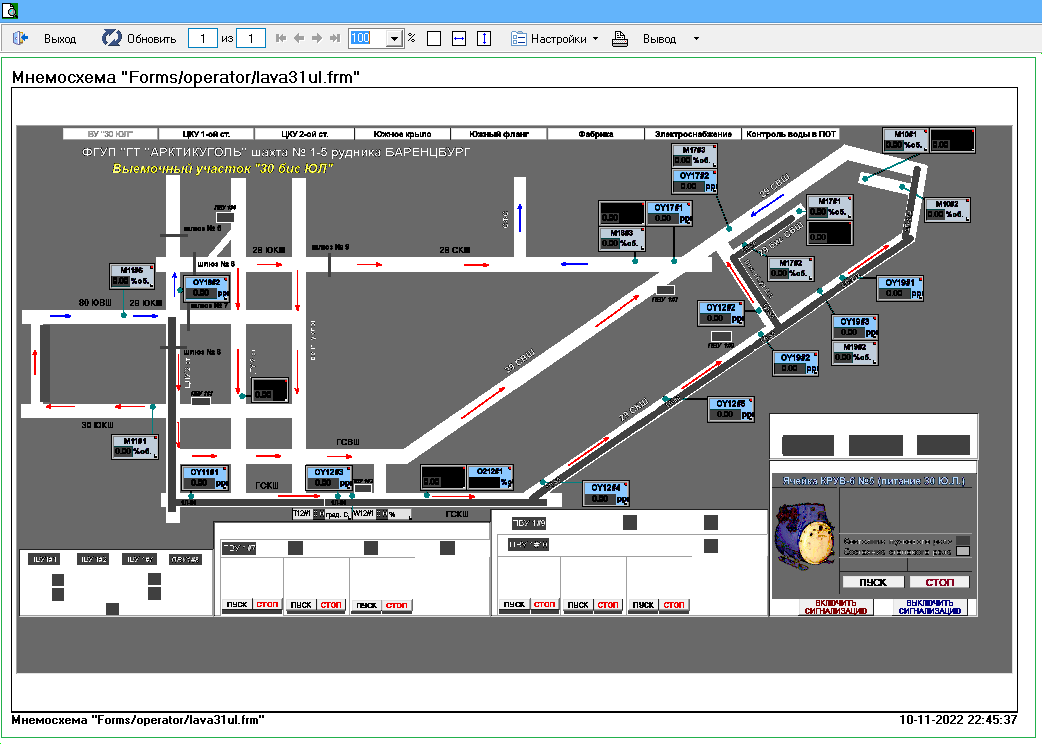Click the current page number field
The width and height of the screenshot is (1042, 744).
tap(203, 39)
